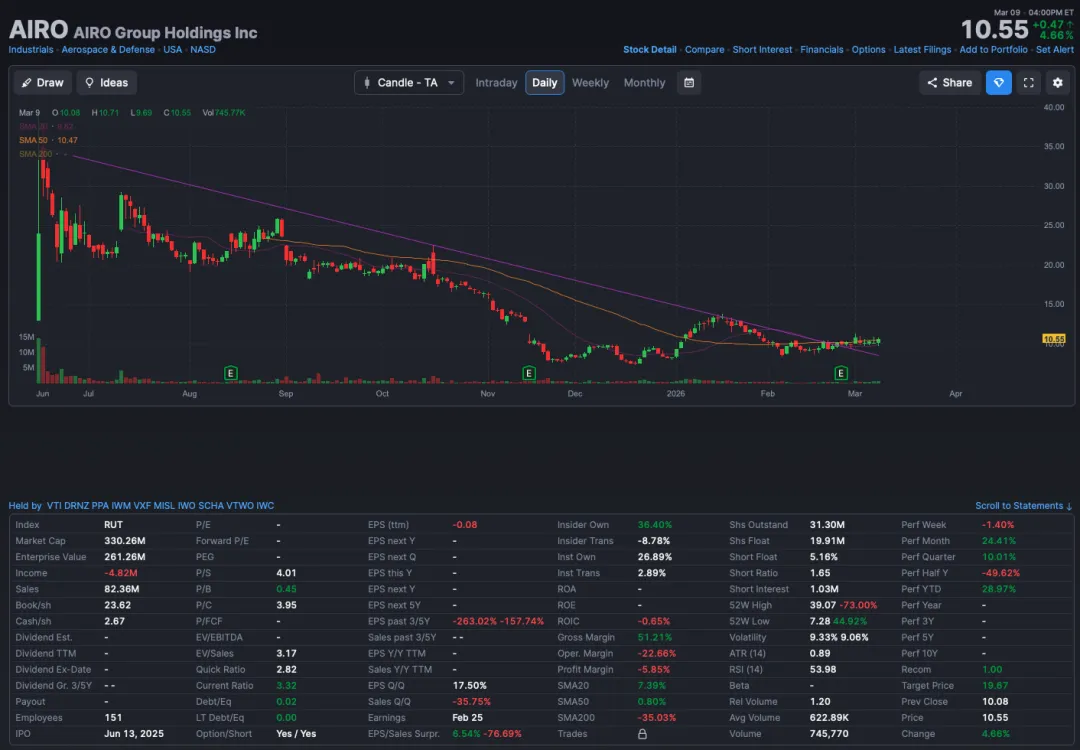Open the USA country link

pyautogui.click(x=173, y=50)
